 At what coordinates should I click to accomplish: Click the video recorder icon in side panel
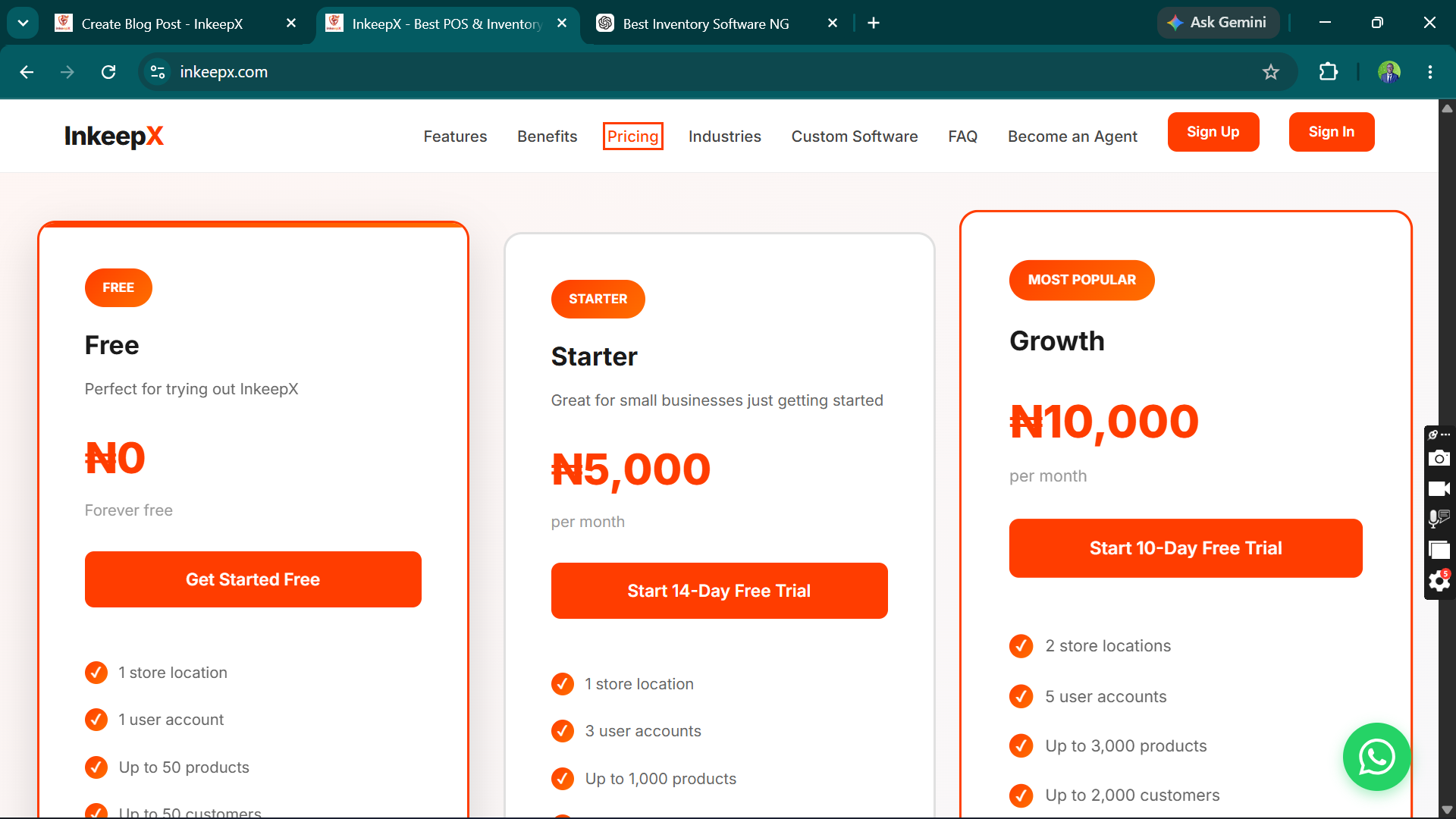pyautogui.click(x=1439, y=489)
